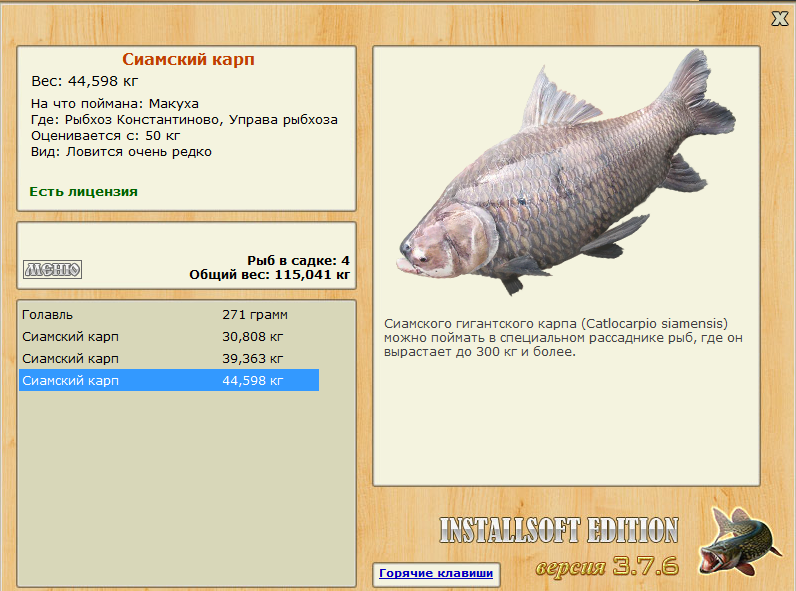Select the Сиамский карп 30,808 кг entry
Image resolution: width=796 pixels, height=591 pixels.
[x=169, y=337]
